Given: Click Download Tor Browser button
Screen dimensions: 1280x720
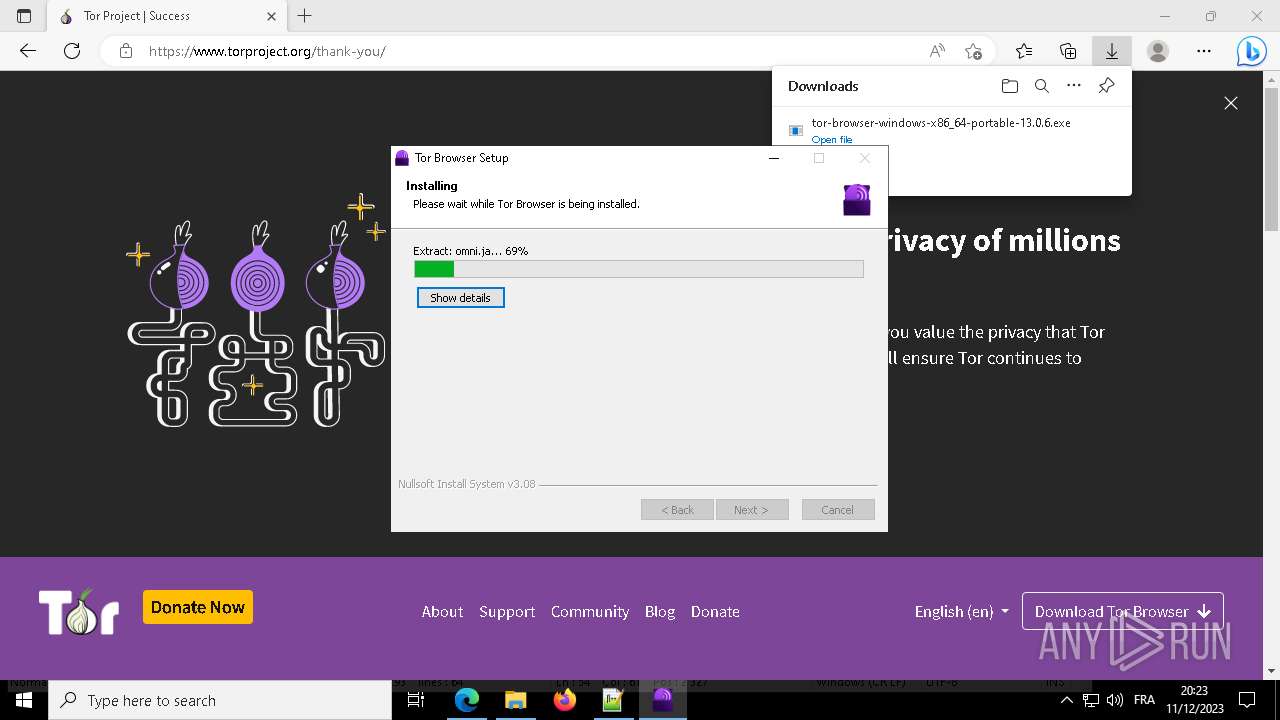Looking at the screenshot, I should [1122, 611].
